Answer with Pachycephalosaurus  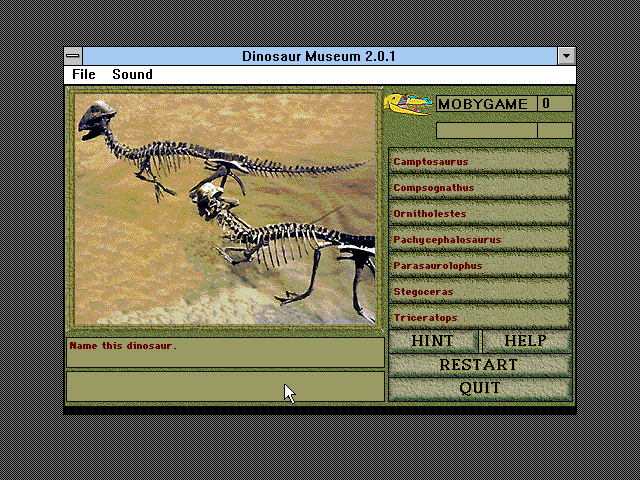click(x=480, y=239)
